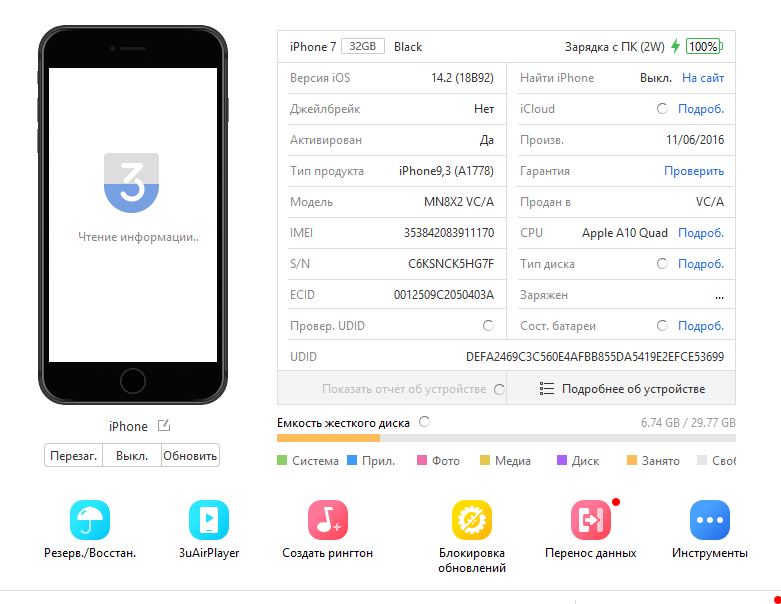Screen dimensions: 781x604
Task: Open Подроб. link in Сост. батареи row
Action: [x=701, y=326]
